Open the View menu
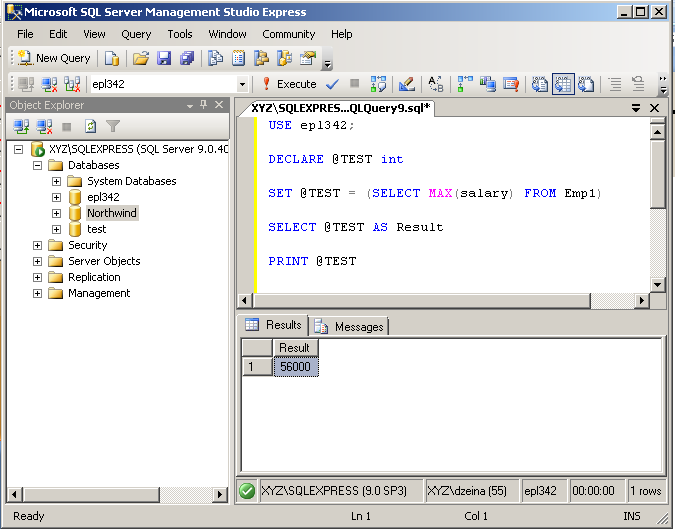The image size is (675, 529). click(94, 34)
